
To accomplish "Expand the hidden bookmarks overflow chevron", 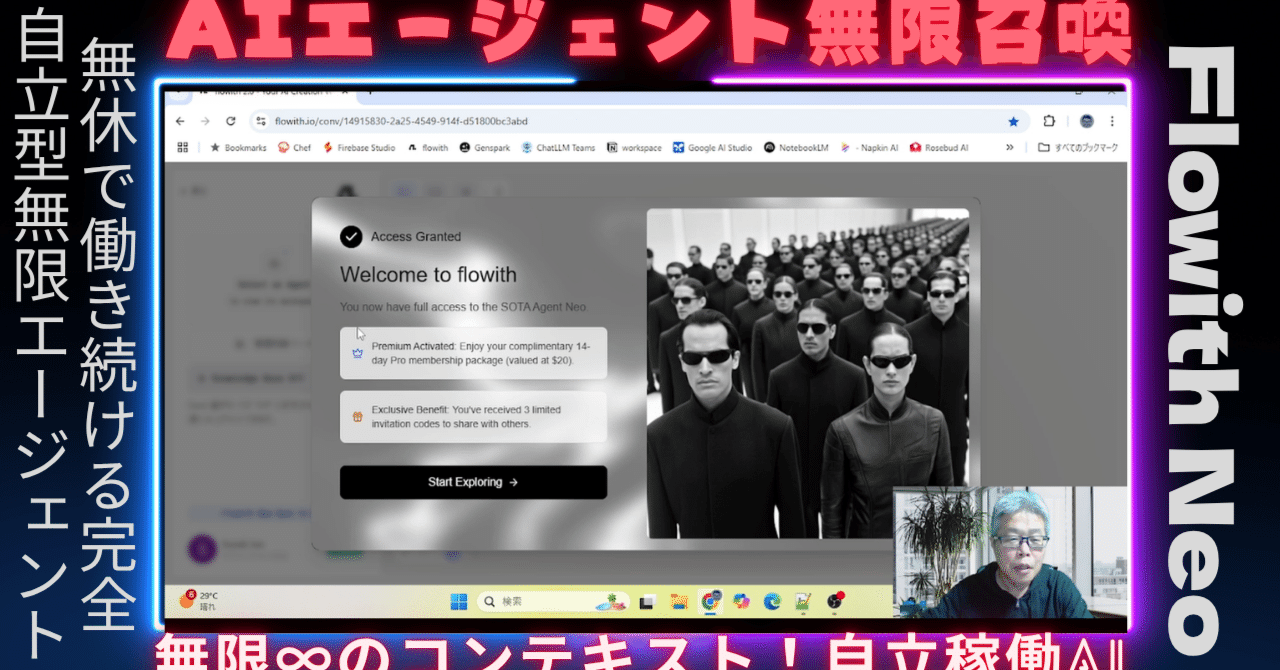I will 1010,146.
